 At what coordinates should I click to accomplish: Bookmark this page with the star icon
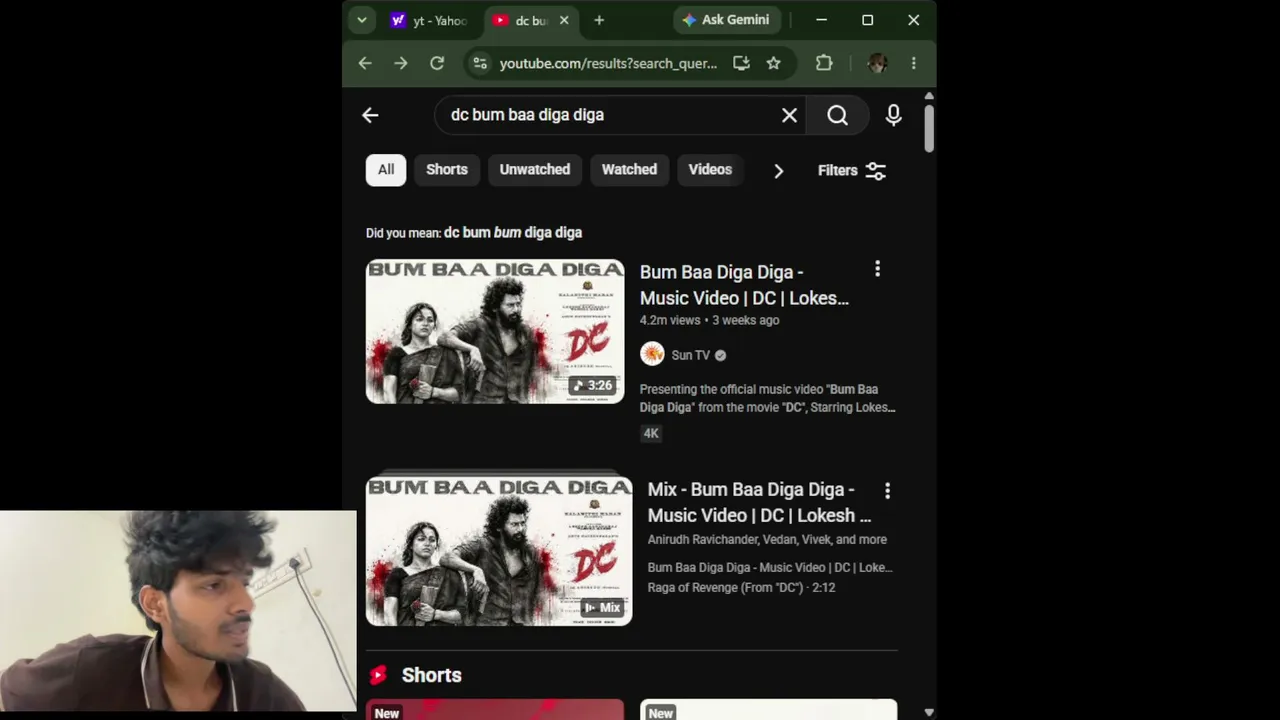(773, 63)
